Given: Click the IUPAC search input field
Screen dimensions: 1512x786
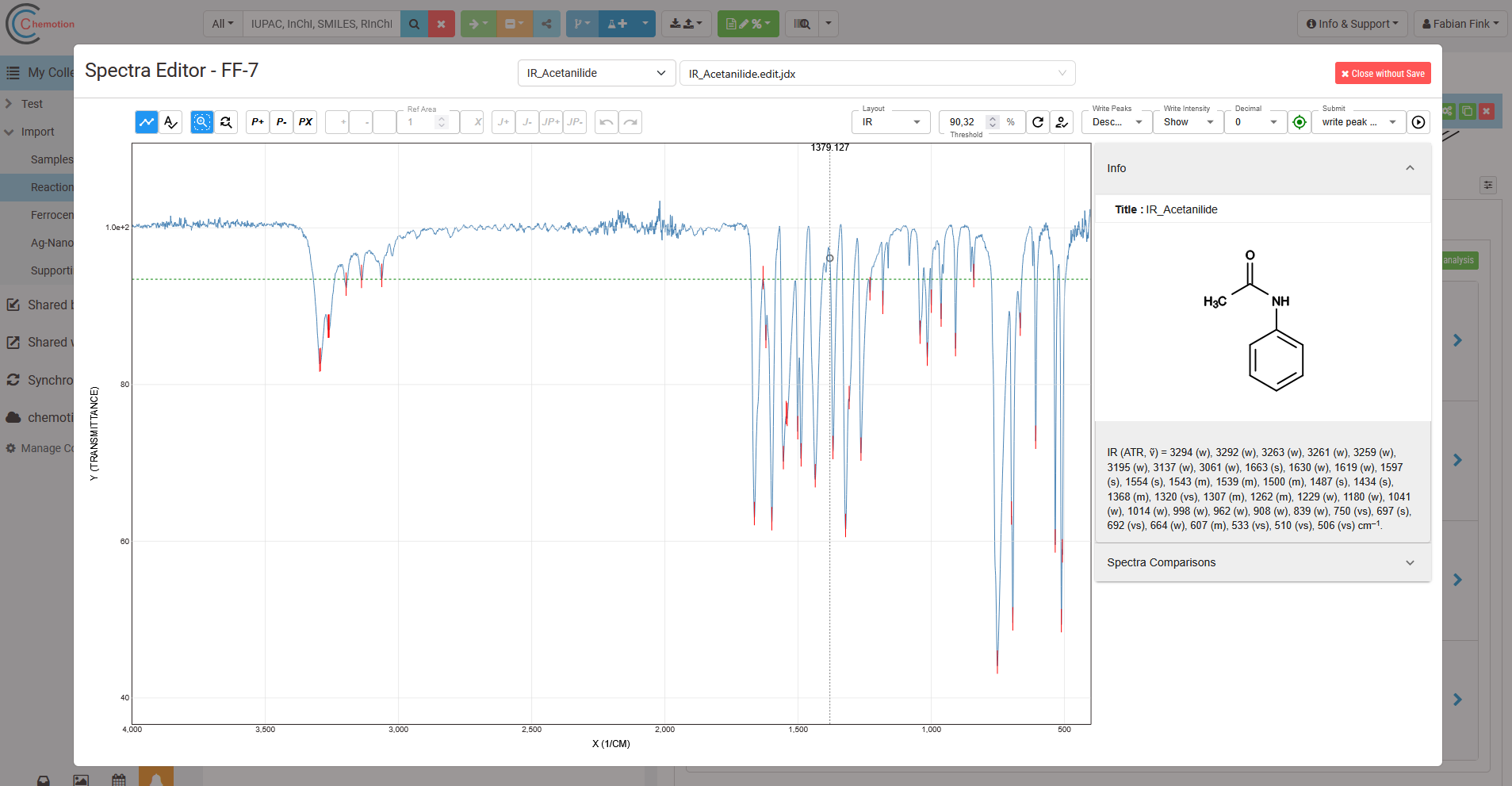Looking at the screenshot, I should tap(321, 24).
